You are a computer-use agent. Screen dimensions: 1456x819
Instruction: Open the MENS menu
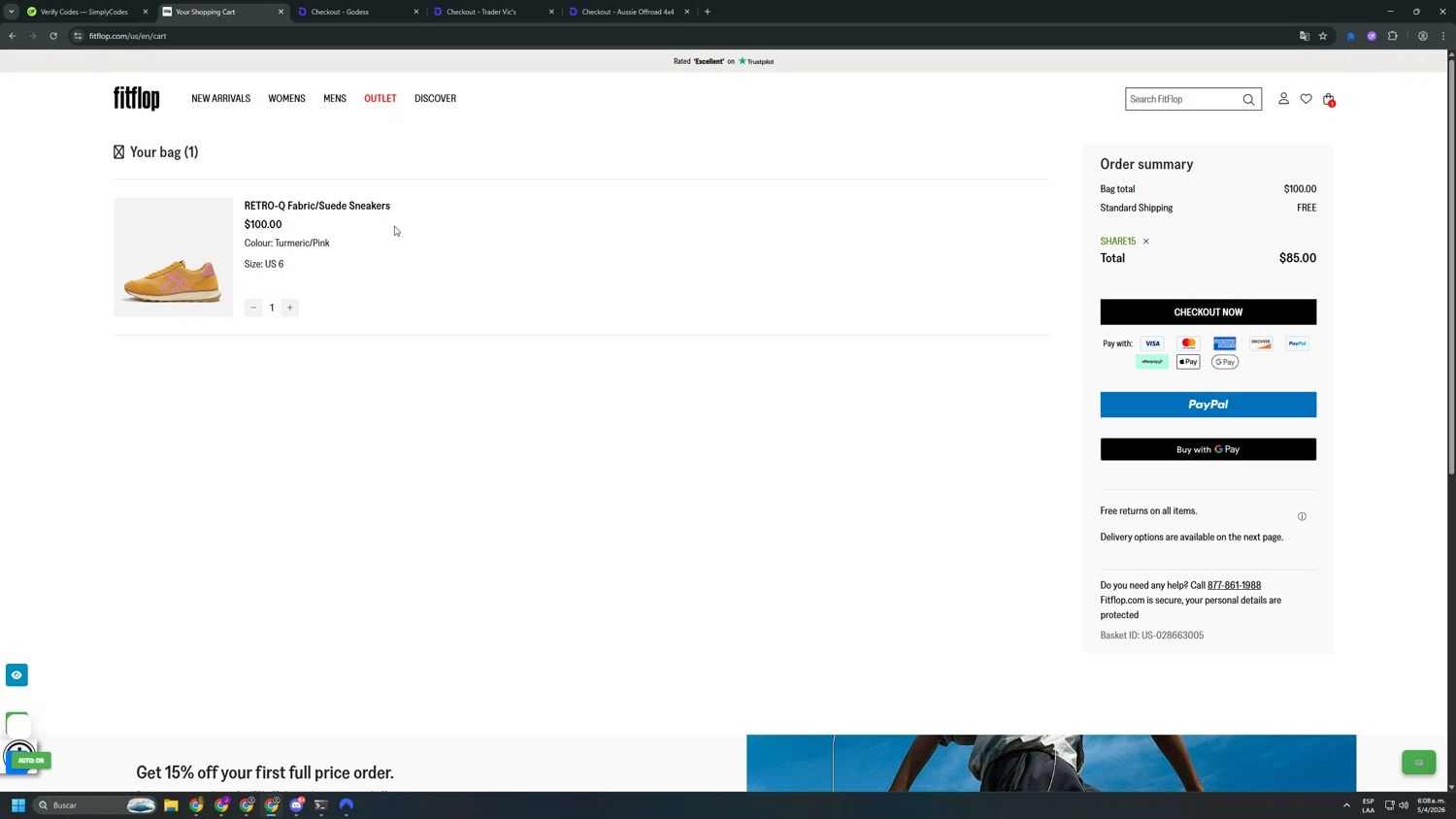[335, 99]
